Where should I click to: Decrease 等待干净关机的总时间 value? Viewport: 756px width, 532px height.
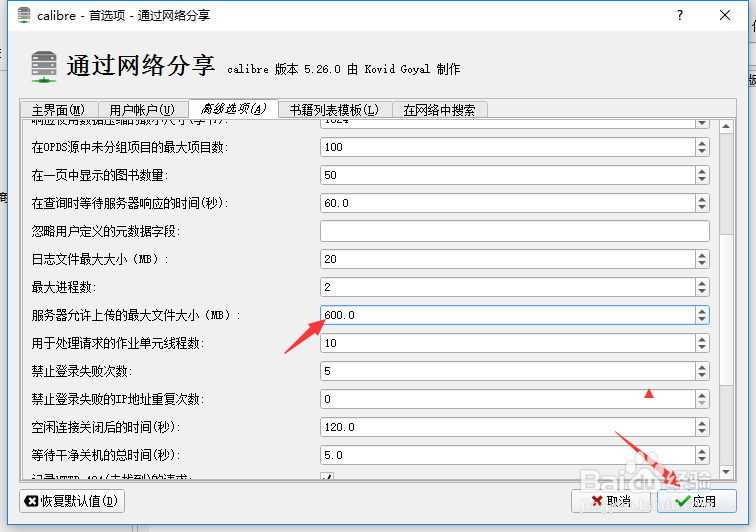[x=702, y=459]
